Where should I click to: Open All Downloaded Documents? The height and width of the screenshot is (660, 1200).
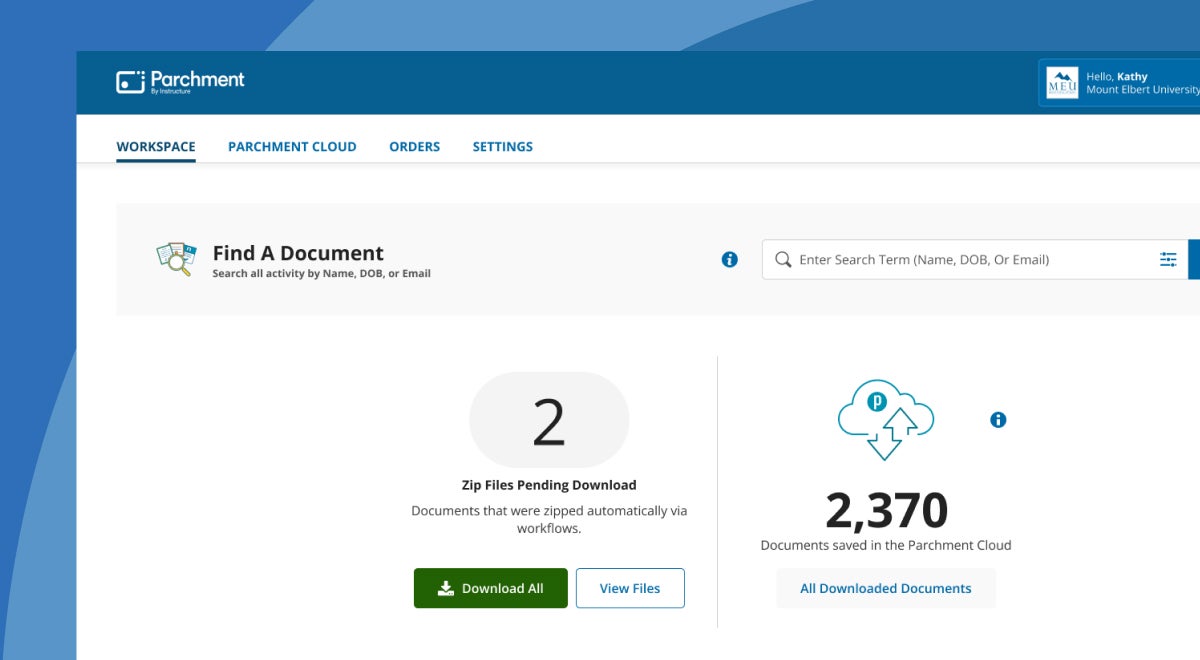coord(885,588)
